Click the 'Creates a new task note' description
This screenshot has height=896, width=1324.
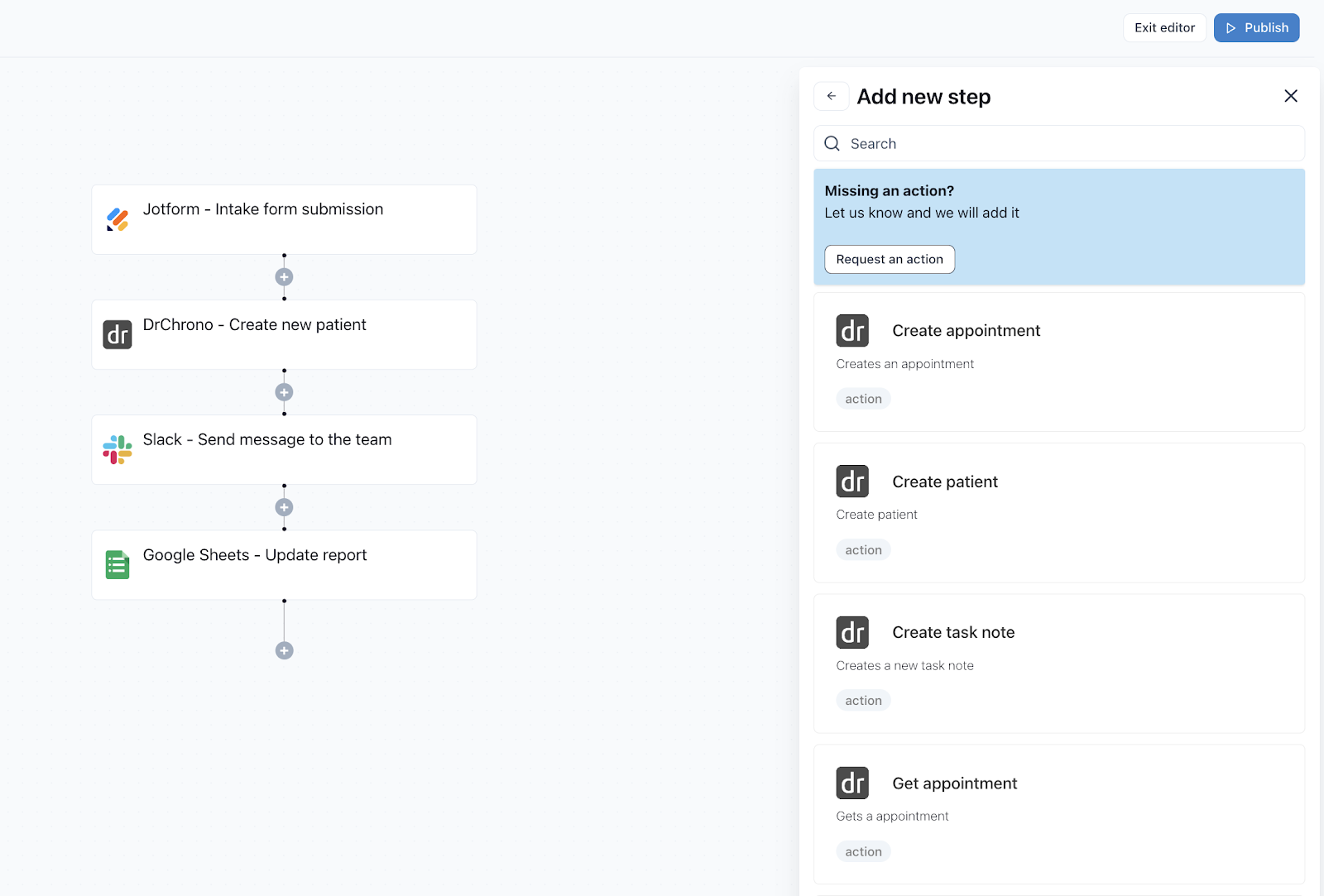tap(904, 665)
